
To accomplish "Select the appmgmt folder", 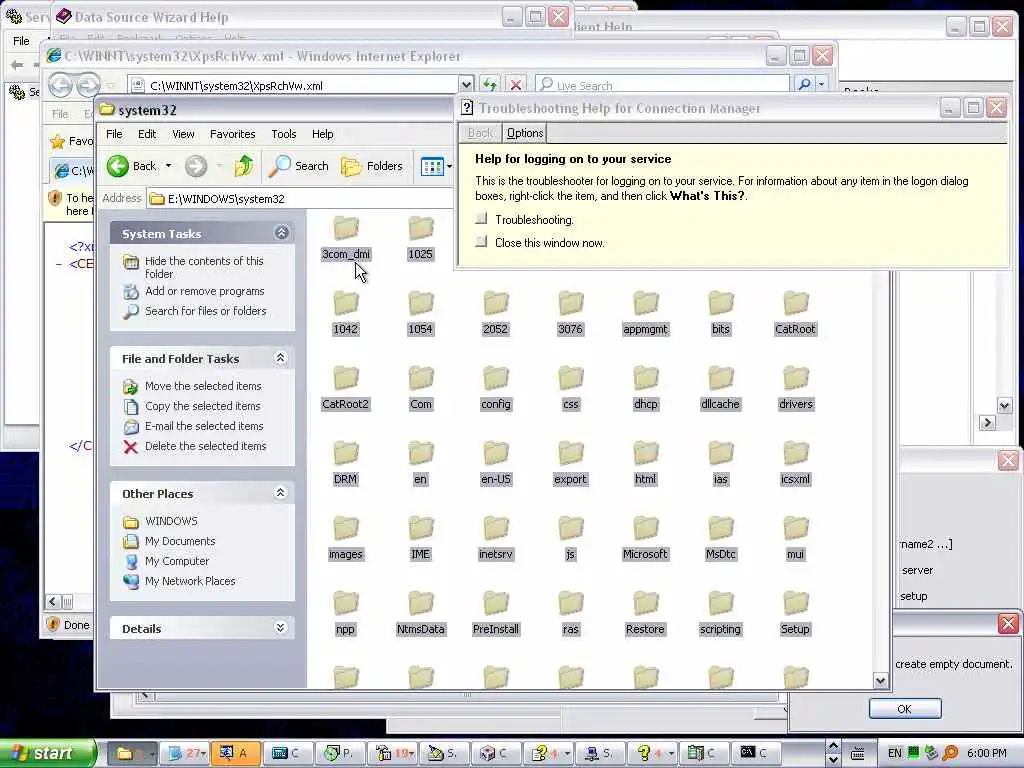I will click(x=645, y=314).
